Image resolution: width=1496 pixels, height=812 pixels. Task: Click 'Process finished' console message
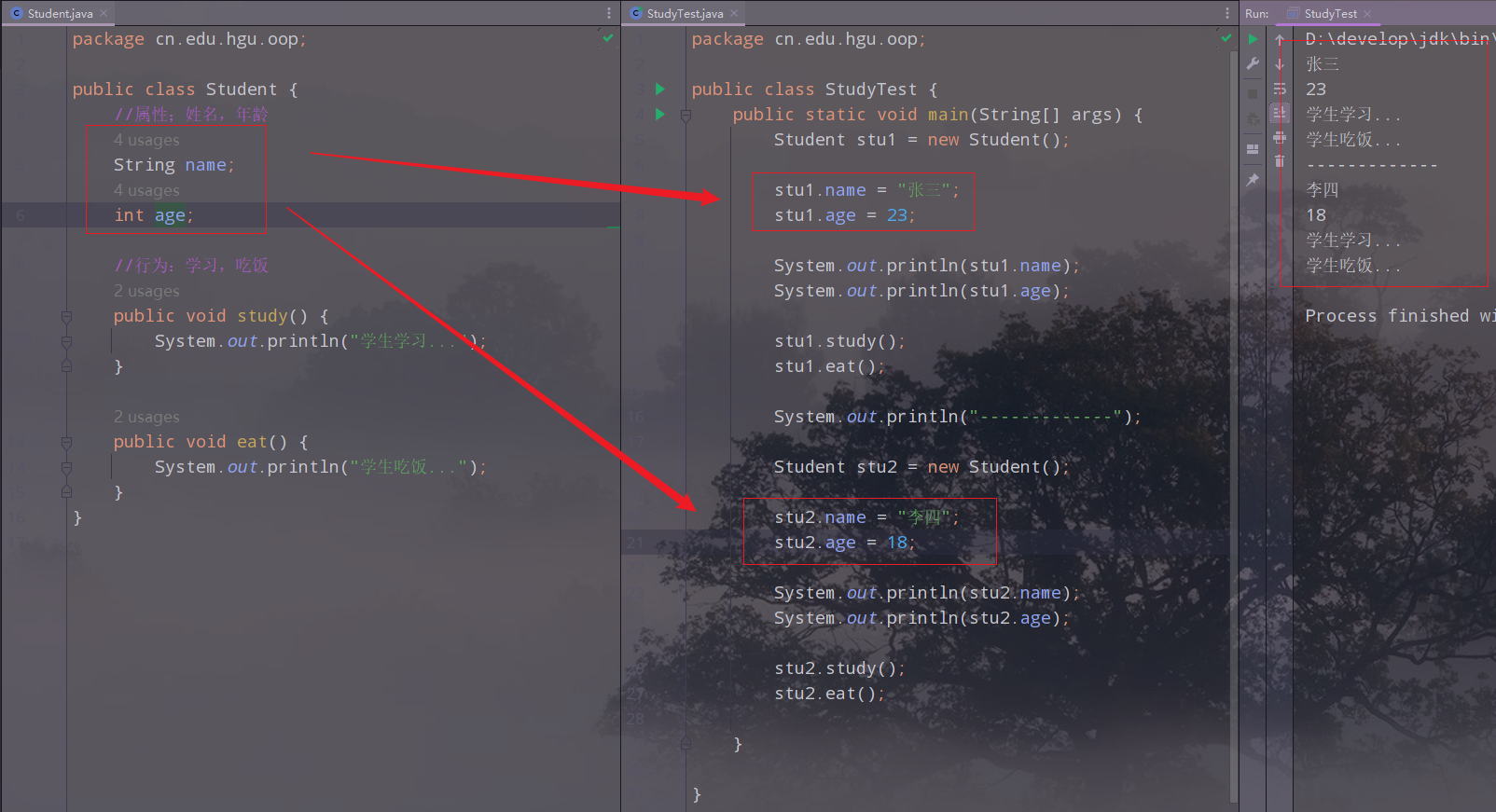pos(1400,316)
